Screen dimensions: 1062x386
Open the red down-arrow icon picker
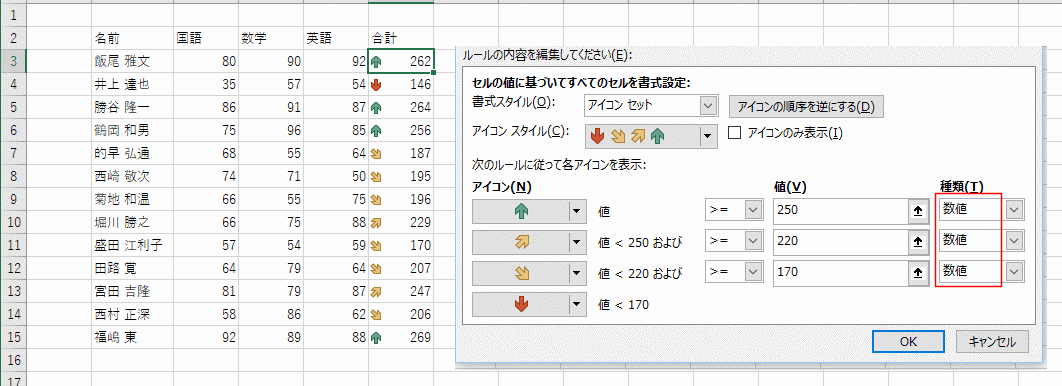(576, 305)
